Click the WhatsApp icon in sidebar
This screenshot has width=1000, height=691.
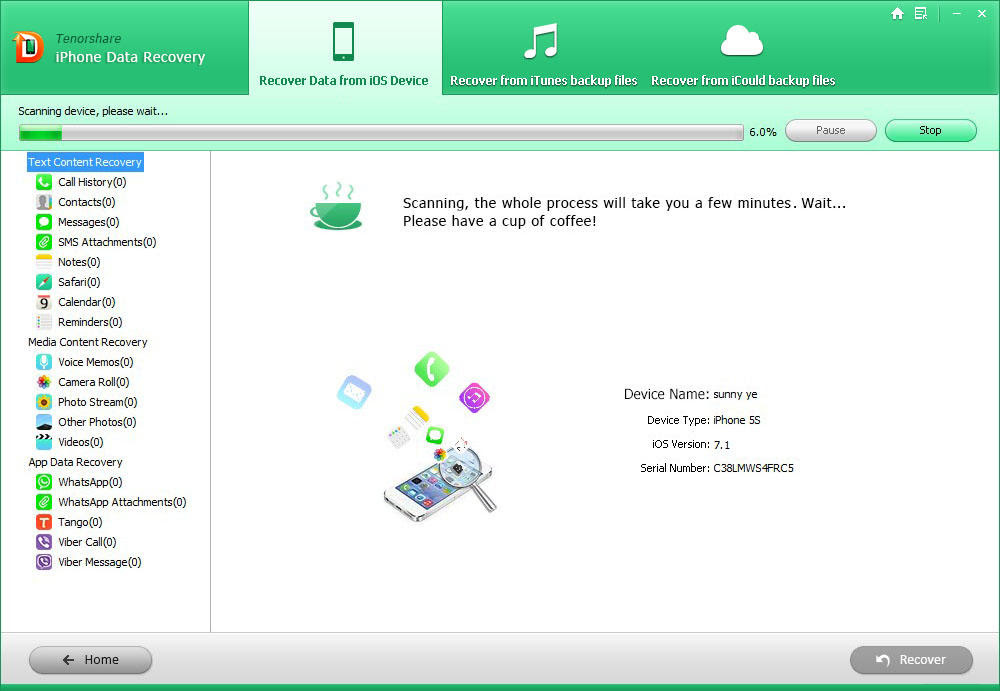(x=43, y=482)
